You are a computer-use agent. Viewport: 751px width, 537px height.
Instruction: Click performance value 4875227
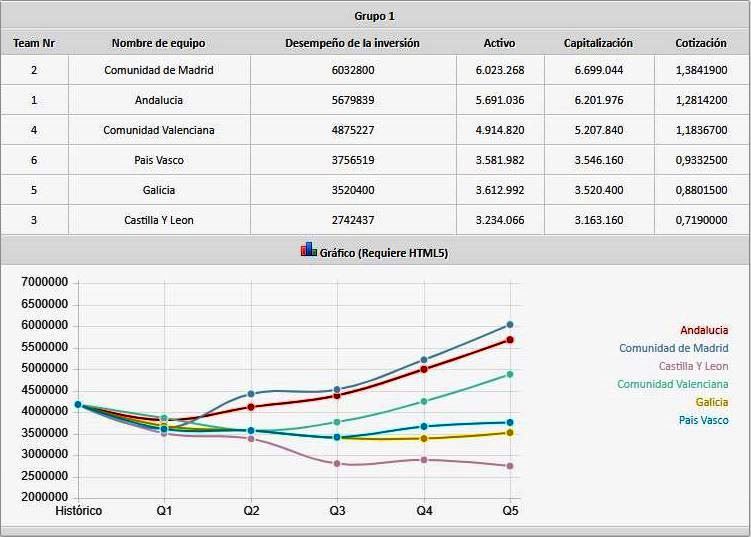tap(353, 130)
